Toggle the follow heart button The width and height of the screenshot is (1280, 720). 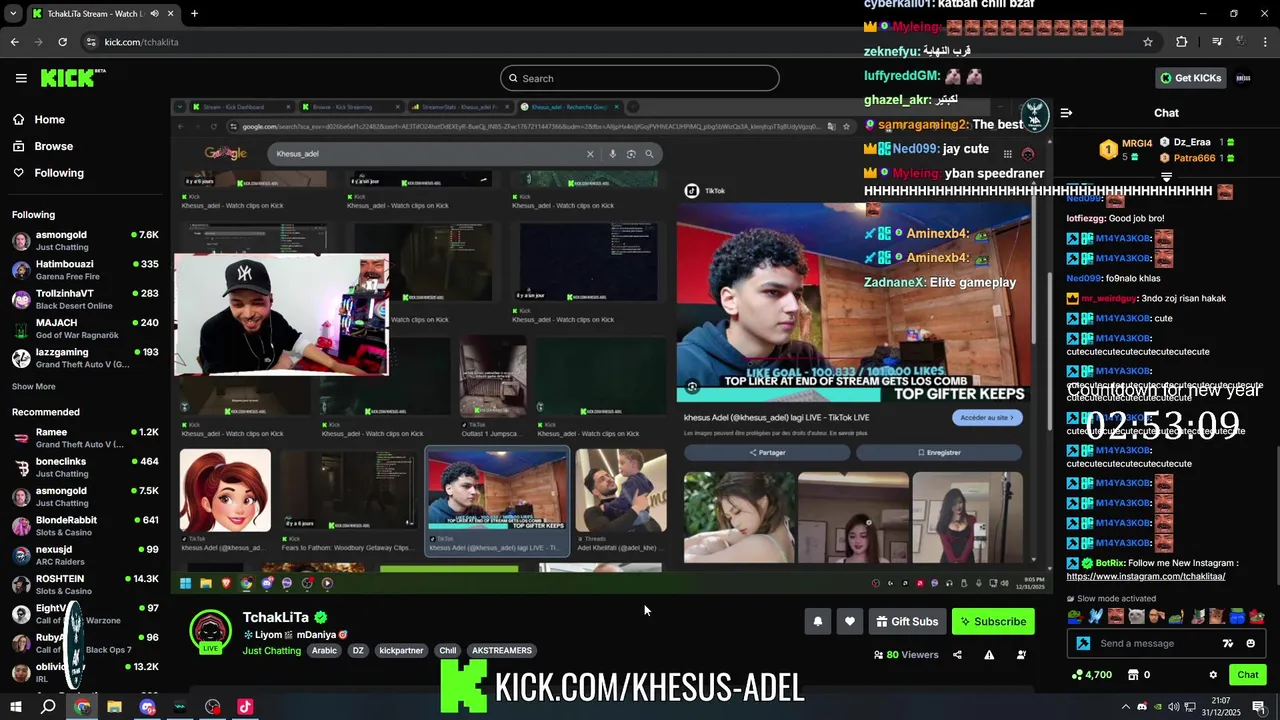click(849, 621)
